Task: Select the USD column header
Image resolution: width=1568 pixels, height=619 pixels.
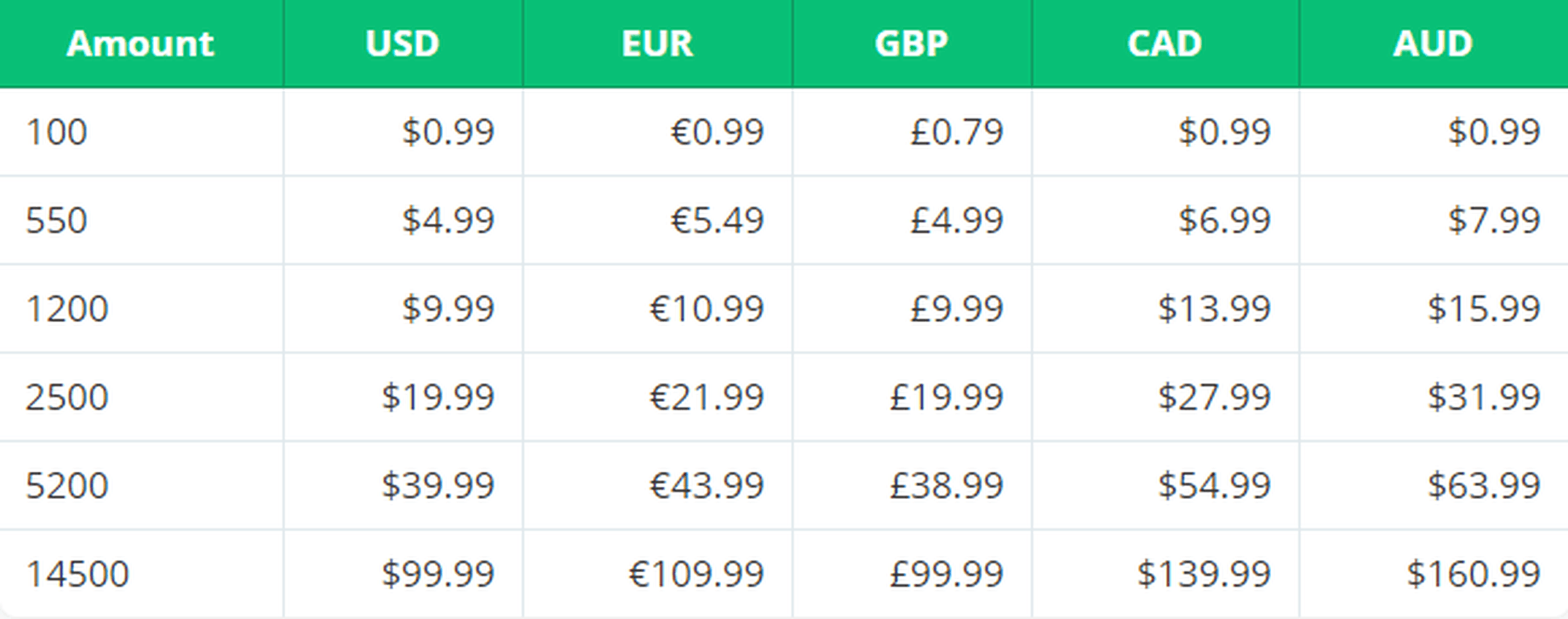Action: pos(403,43)
